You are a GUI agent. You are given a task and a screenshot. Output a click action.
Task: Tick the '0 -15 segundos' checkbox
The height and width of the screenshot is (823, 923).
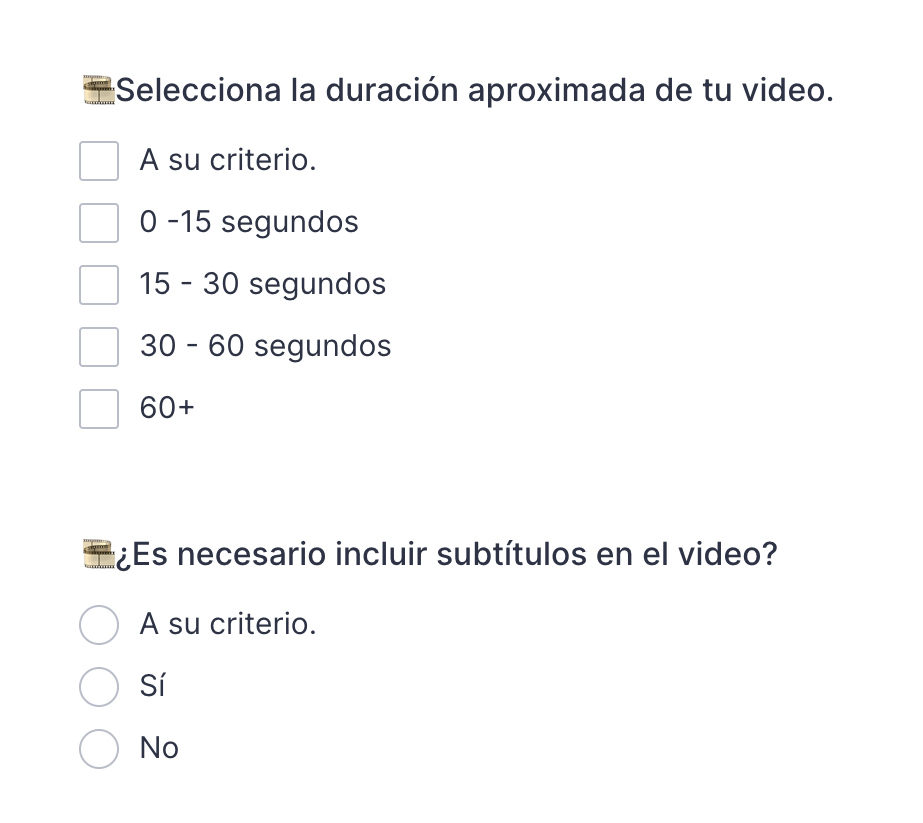tap(99, 222)
